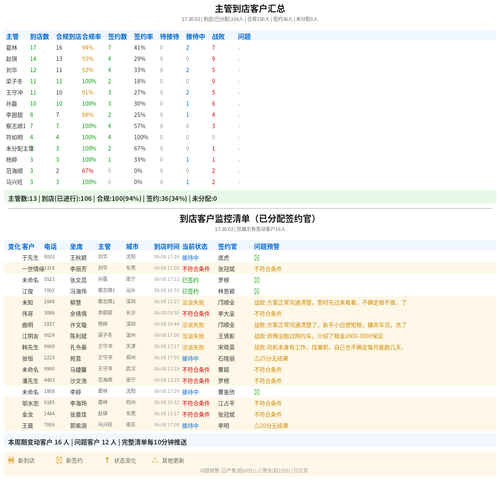Click the △20分无结果 warning

271,426
